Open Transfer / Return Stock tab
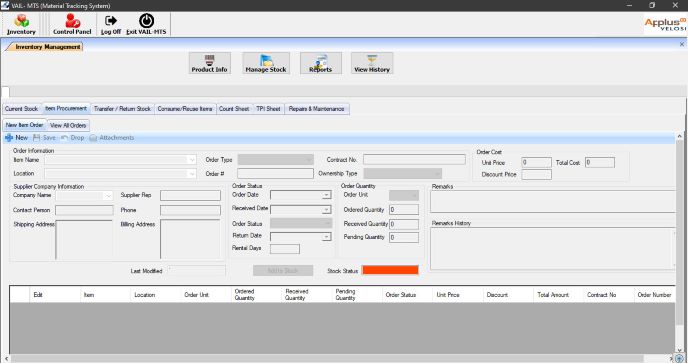Viewport: 688px width, 363px height. coord(122,108)
